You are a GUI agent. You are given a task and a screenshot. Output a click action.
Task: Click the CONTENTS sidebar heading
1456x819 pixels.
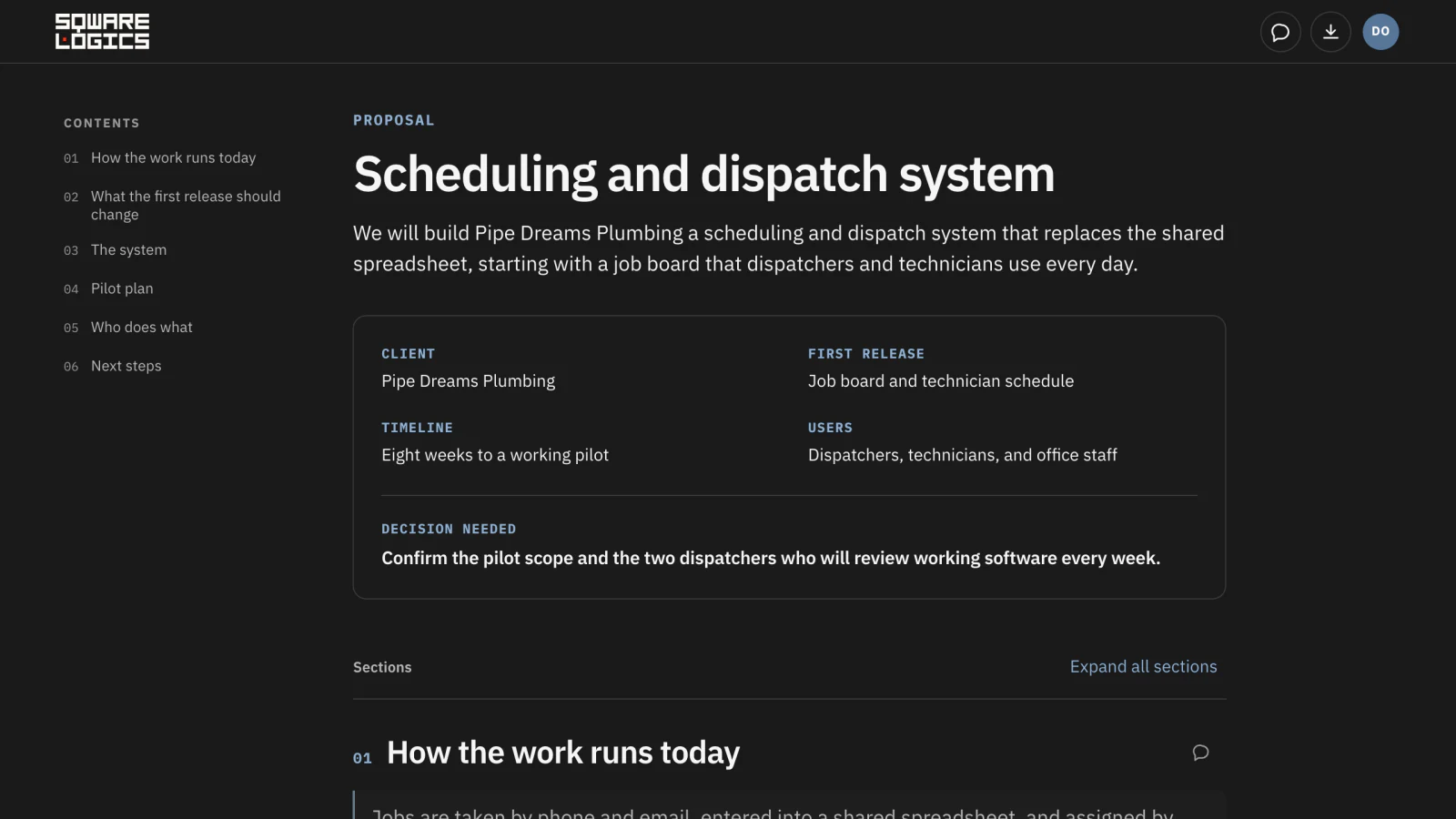(x=102, y=123)
